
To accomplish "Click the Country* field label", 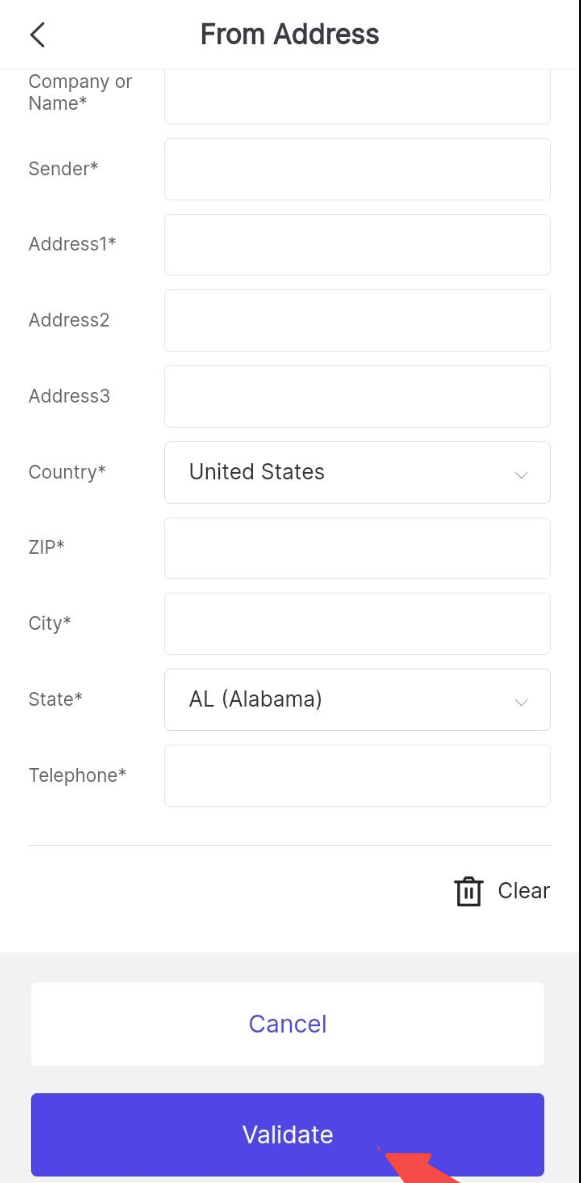I will pos(67,472).
